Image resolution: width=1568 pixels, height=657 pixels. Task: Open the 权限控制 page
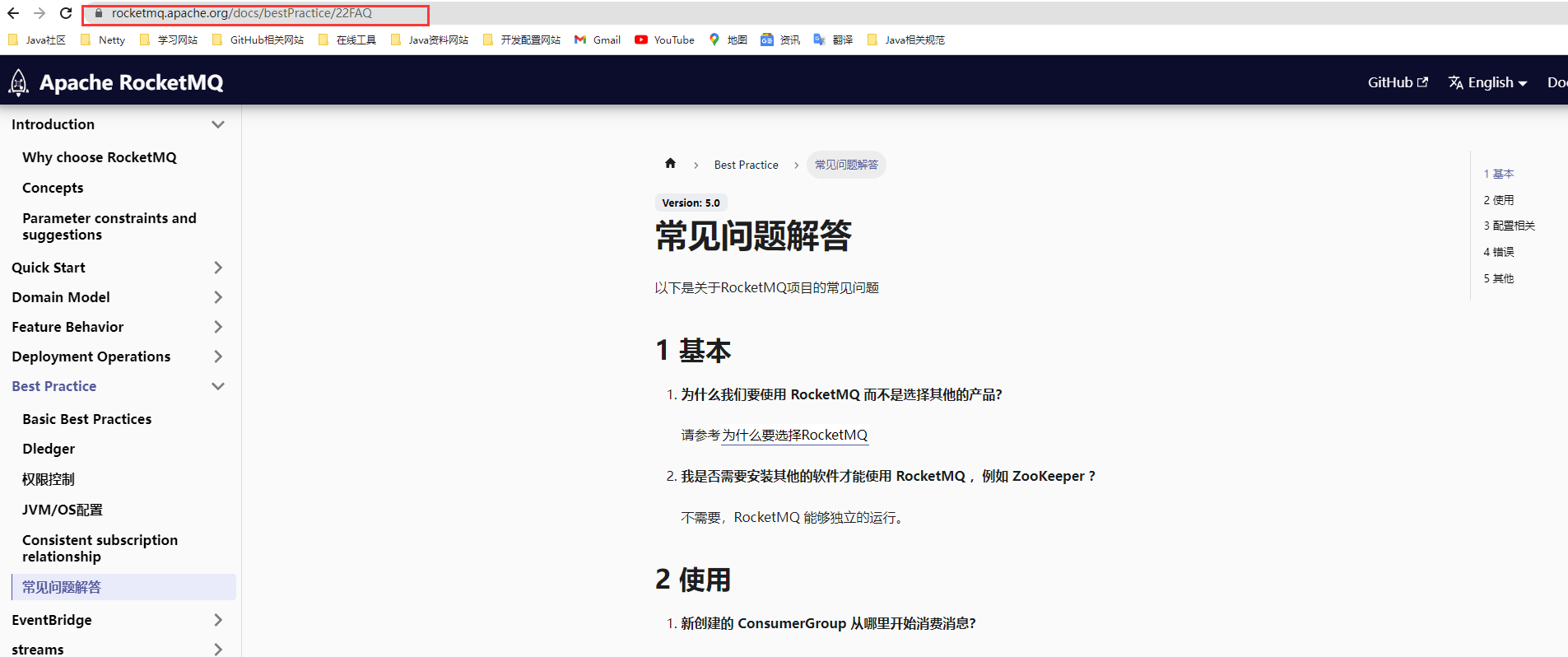pos(49,479)
